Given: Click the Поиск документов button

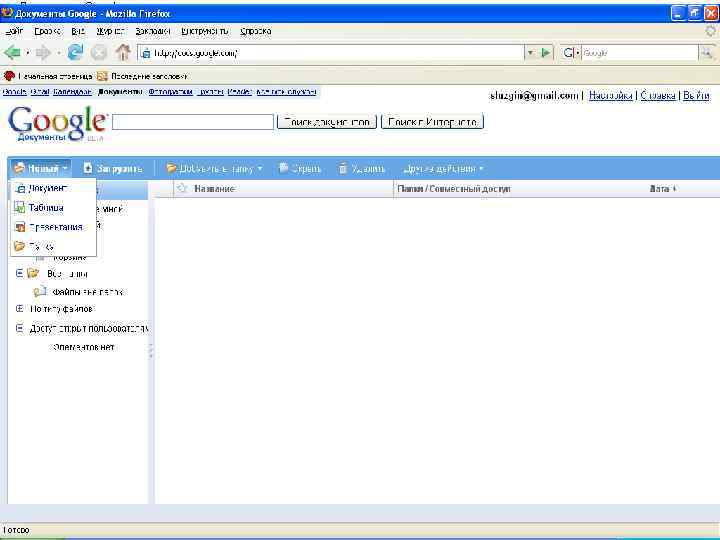Looking at the screenshot, I should point(327,122).
